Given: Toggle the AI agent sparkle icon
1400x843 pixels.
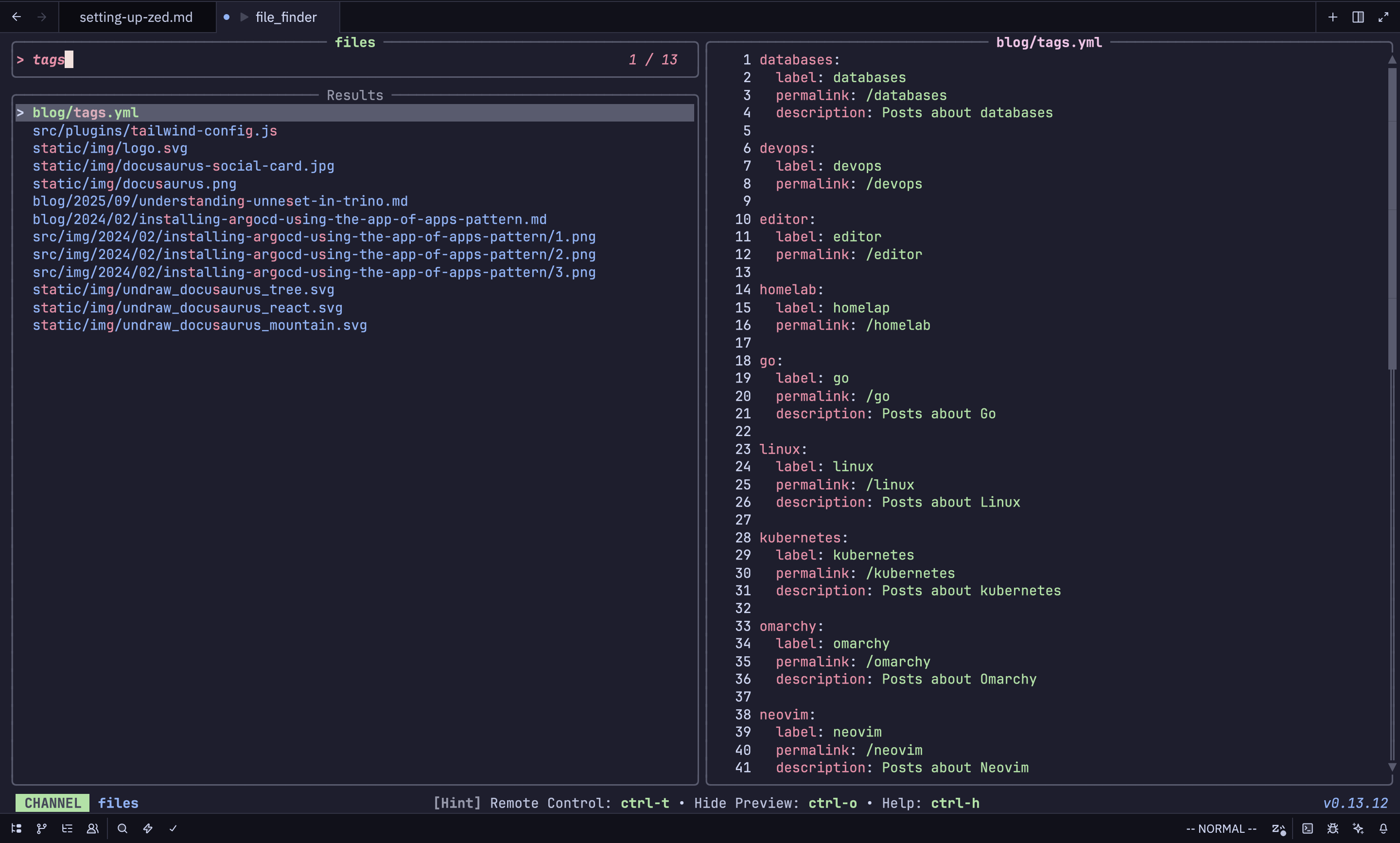Looking at the screenshot, I should [x=1358, y=828].
